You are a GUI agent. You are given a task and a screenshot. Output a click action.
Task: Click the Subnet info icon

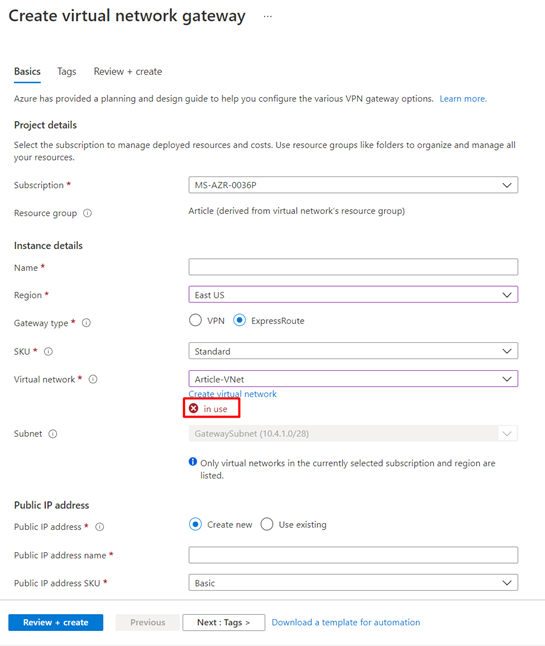[53, 434]
